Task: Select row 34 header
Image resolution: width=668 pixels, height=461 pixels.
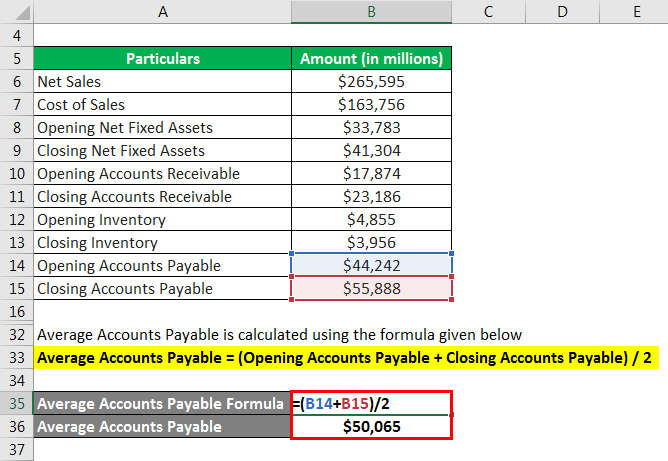Action: pos(17,380)
